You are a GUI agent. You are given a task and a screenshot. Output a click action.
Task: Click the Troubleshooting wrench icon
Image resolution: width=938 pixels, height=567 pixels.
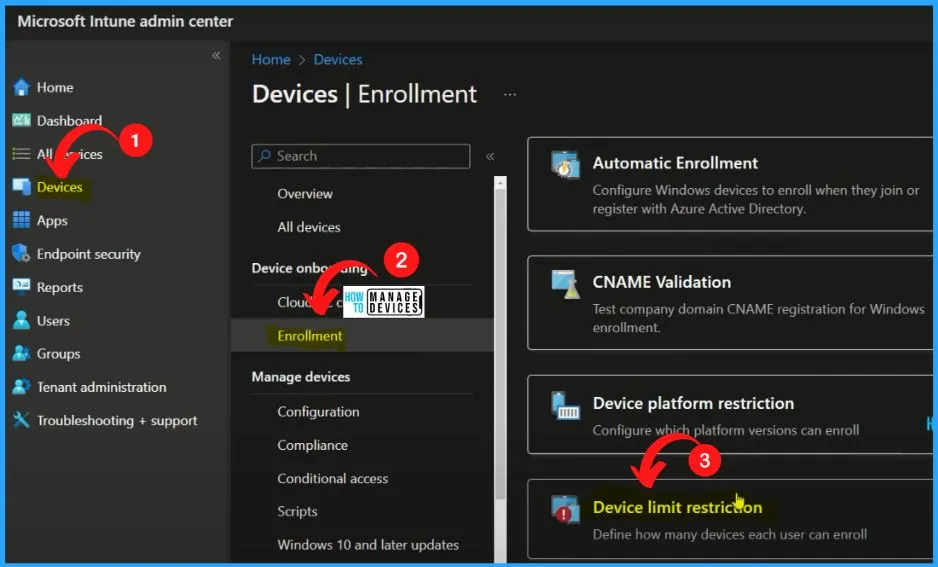click(x=22, y=420)
